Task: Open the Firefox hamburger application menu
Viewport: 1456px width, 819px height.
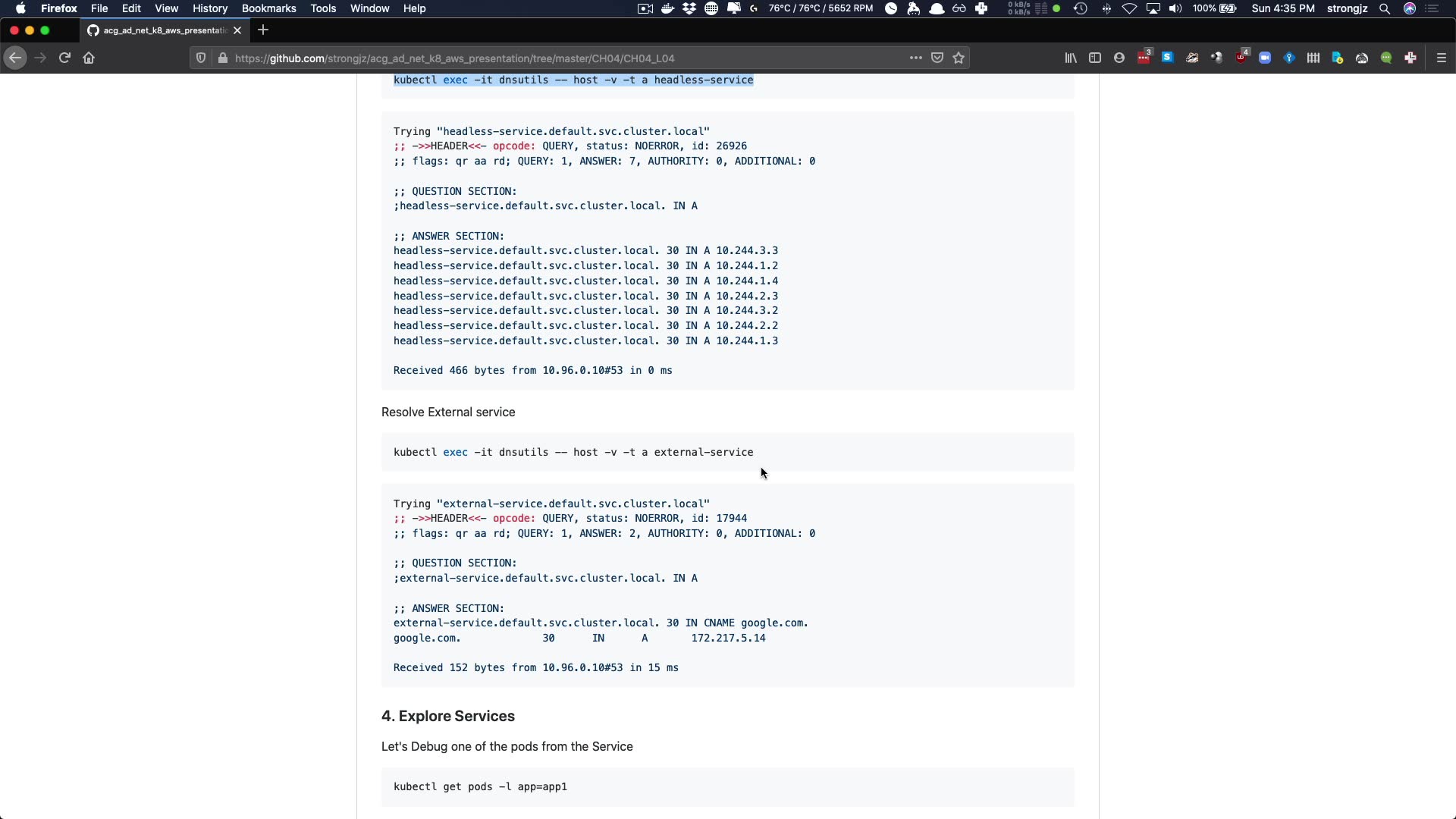Action: (1442, 58)
